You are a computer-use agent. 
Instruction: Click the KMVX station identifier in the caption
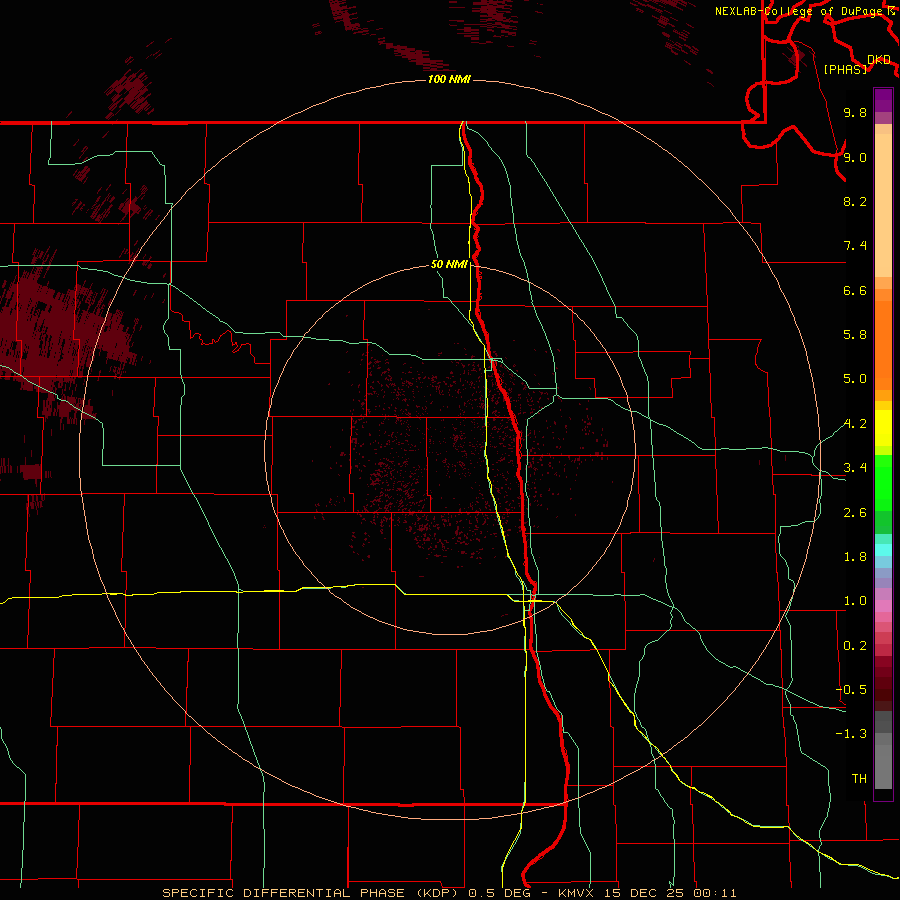575,893
